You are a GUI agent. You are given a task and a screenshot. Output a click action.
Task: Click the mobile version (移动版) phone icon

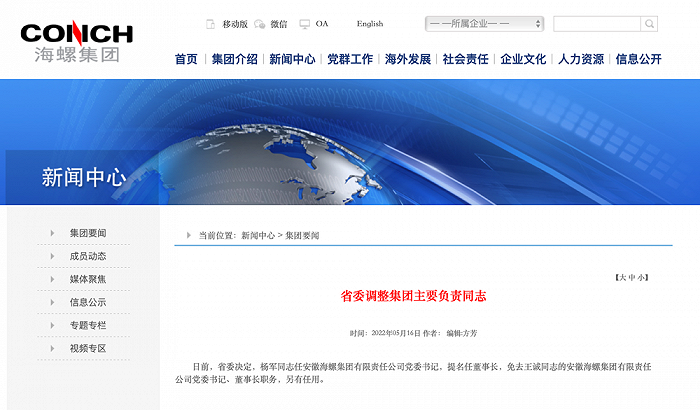(210, 23)
